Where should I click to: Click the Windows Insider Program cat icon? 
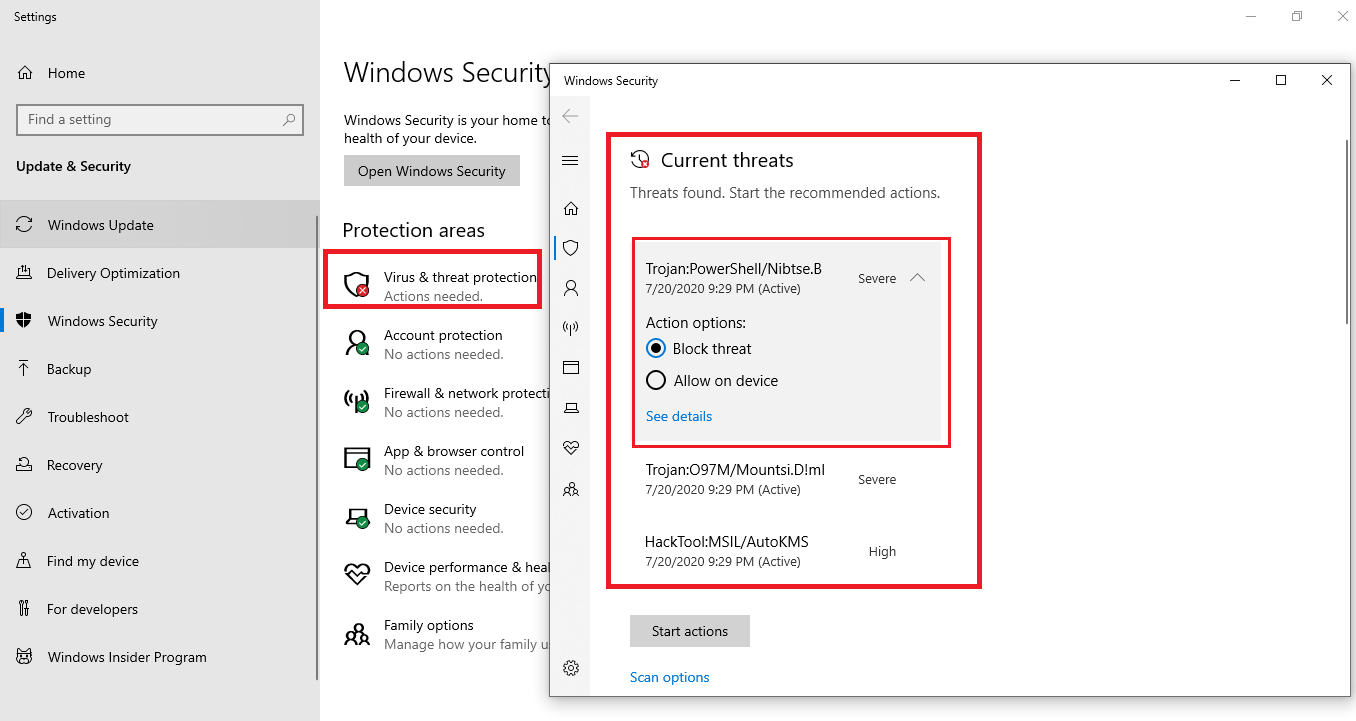24,657
